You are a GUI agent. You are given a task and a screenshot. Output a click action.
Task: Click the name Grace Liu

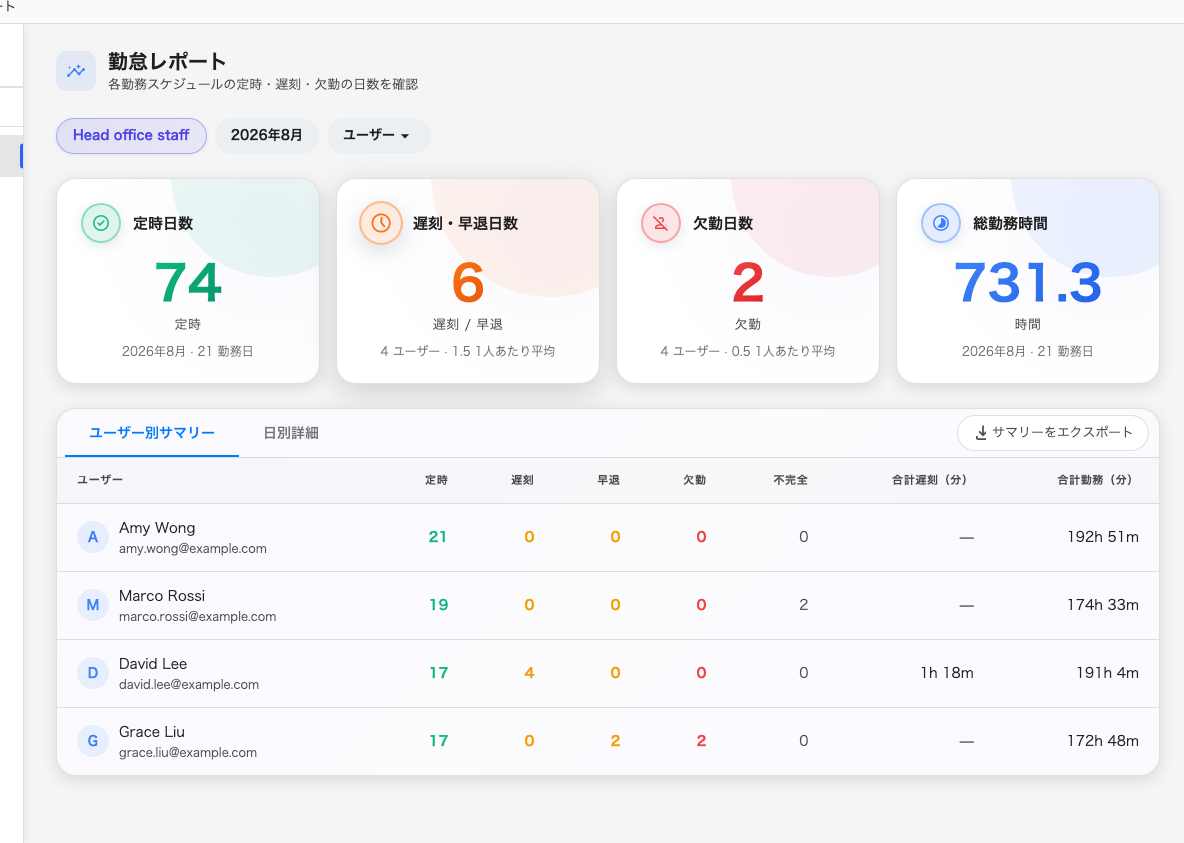pos(152,732)
